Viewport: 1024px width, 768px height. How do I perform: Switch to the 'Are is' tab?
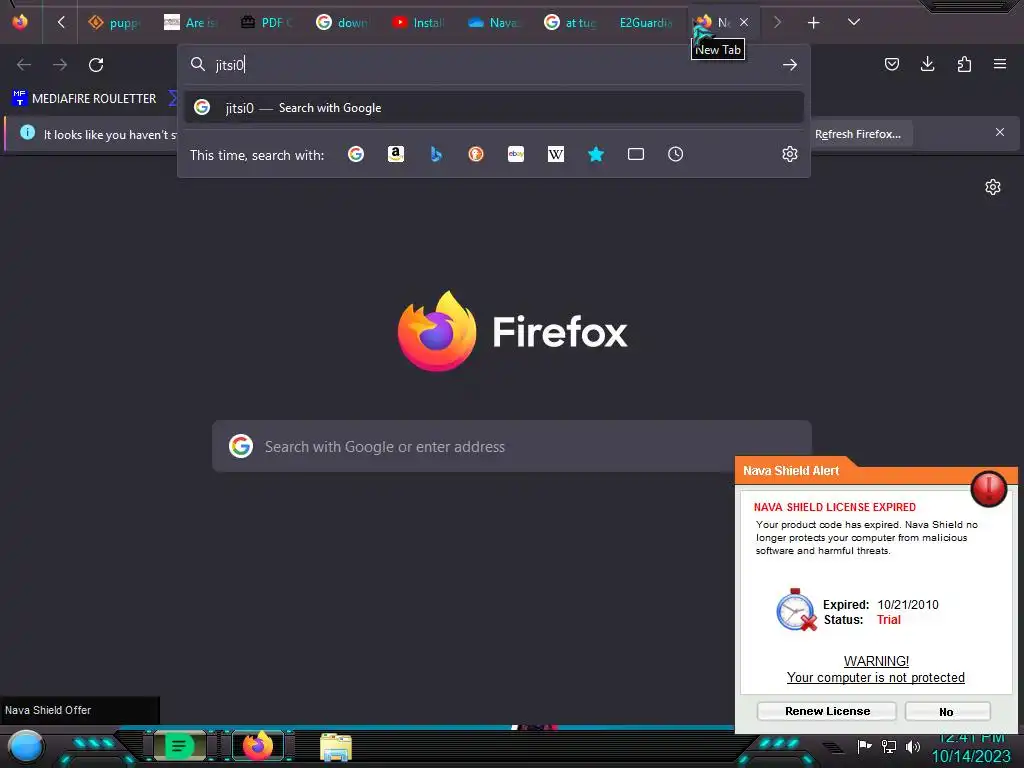pos(190,23)
